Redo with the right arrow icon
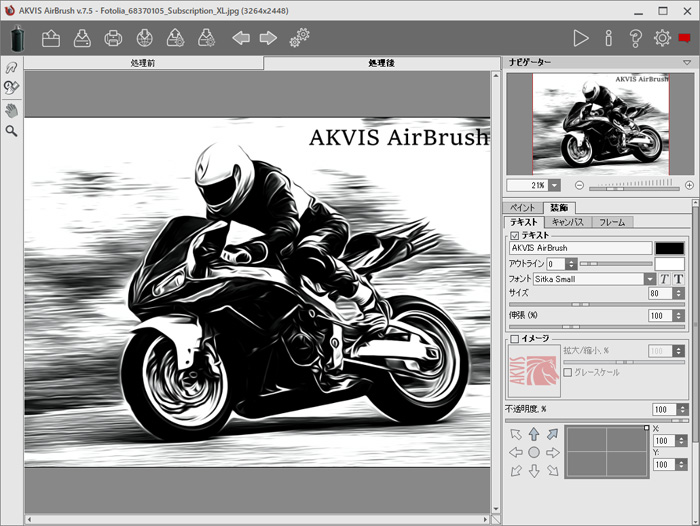The width and height of the screenshot is (700, 526). click(268, 38)
